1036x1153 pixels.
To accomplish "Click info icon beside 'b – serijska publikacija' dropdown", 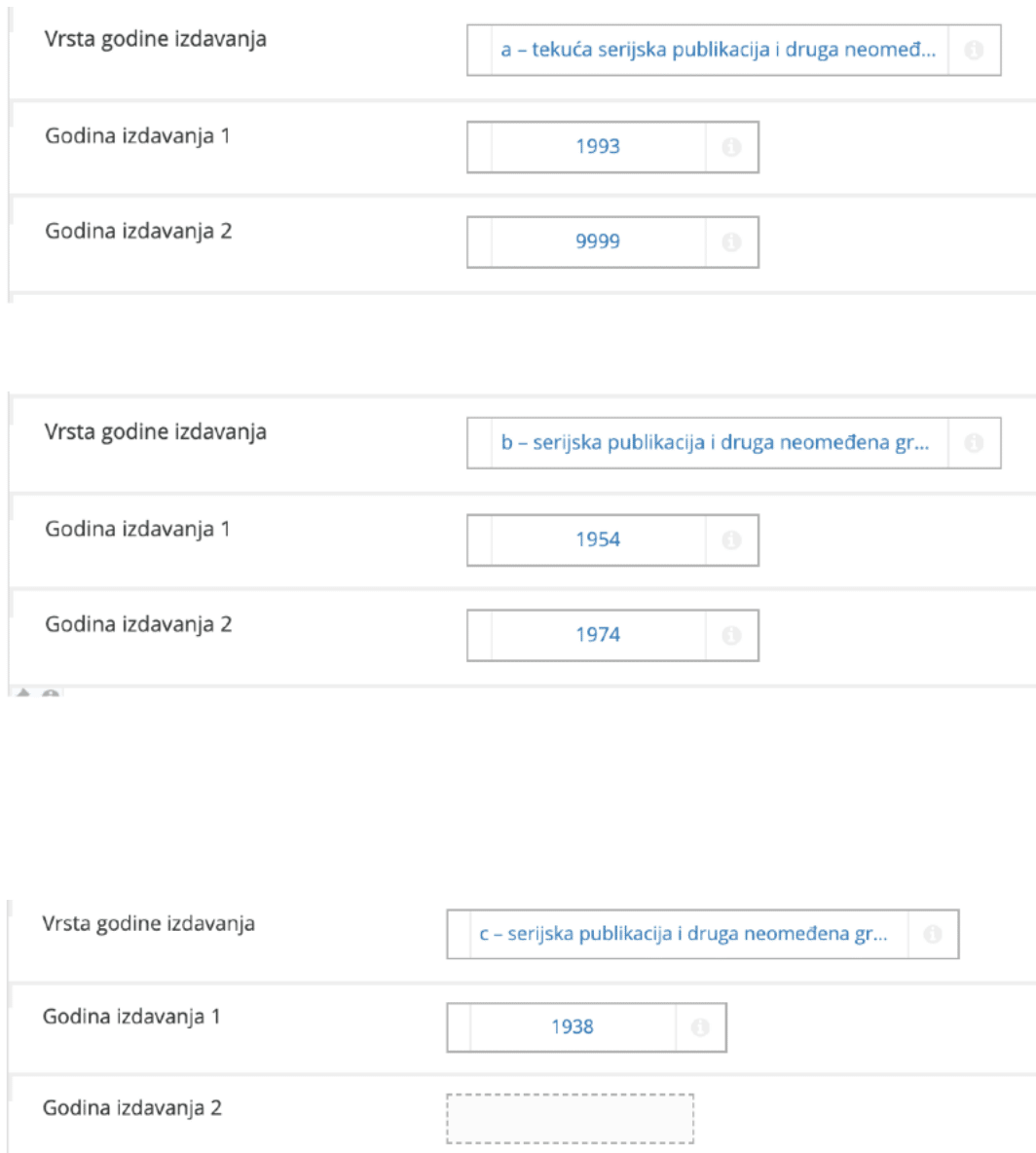I will pyautogui.click(x=974, y=443).
